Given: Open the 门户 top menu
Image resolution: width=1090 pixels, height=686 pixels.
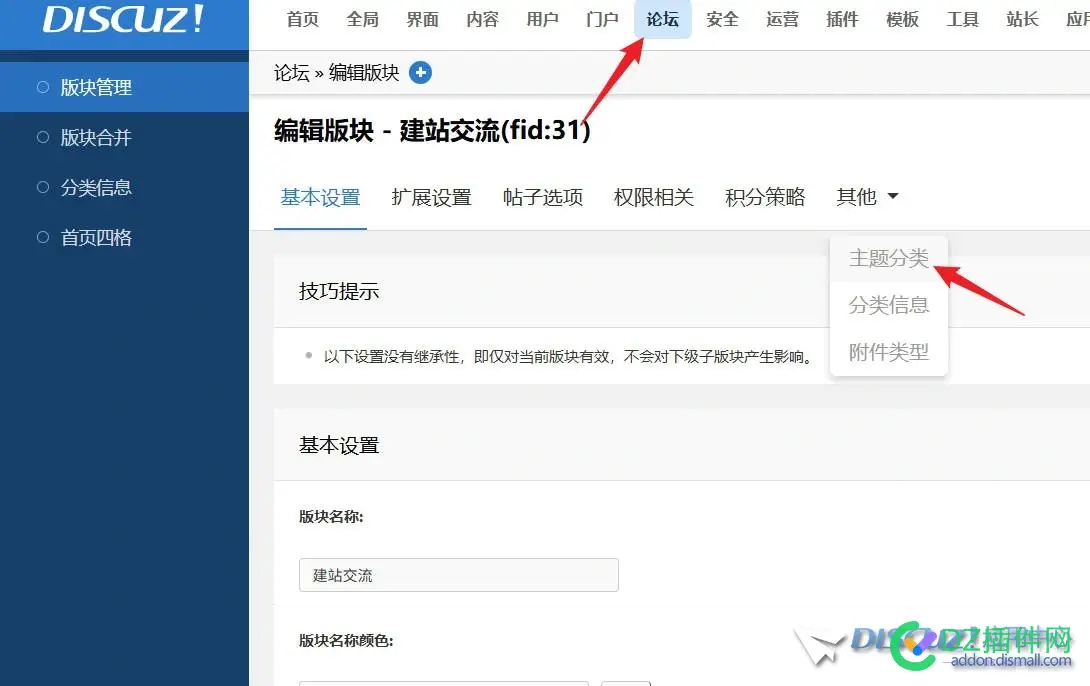Looking at the screenshot, I should pos(602,19).
